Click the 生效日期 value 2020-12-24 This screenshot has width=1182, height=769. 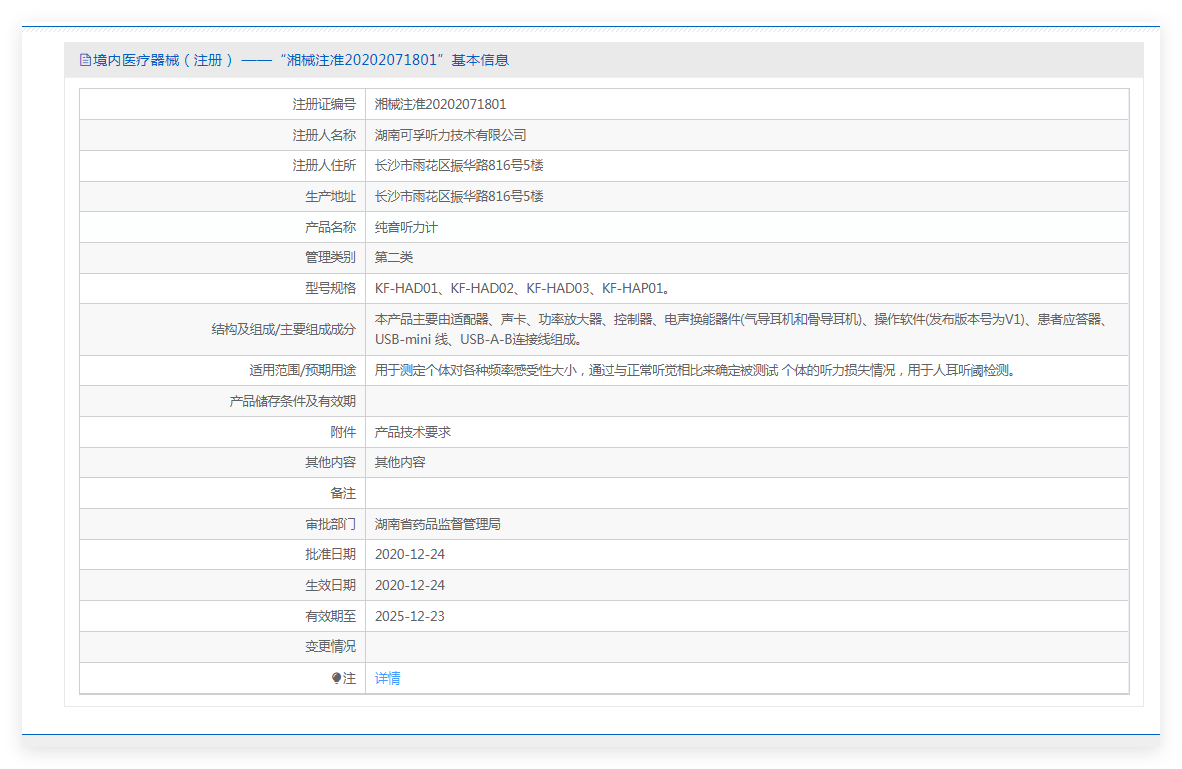(x=409, y=585)
